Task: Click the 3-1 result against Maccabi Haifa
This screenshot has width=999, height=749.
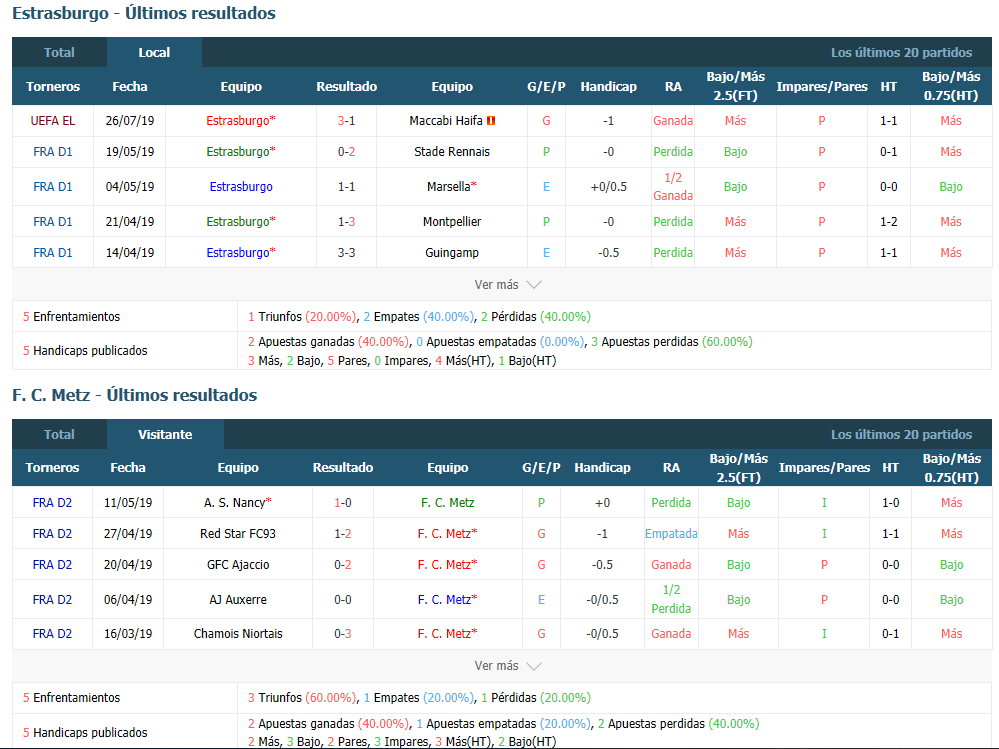Action: [x=347, y=120]
